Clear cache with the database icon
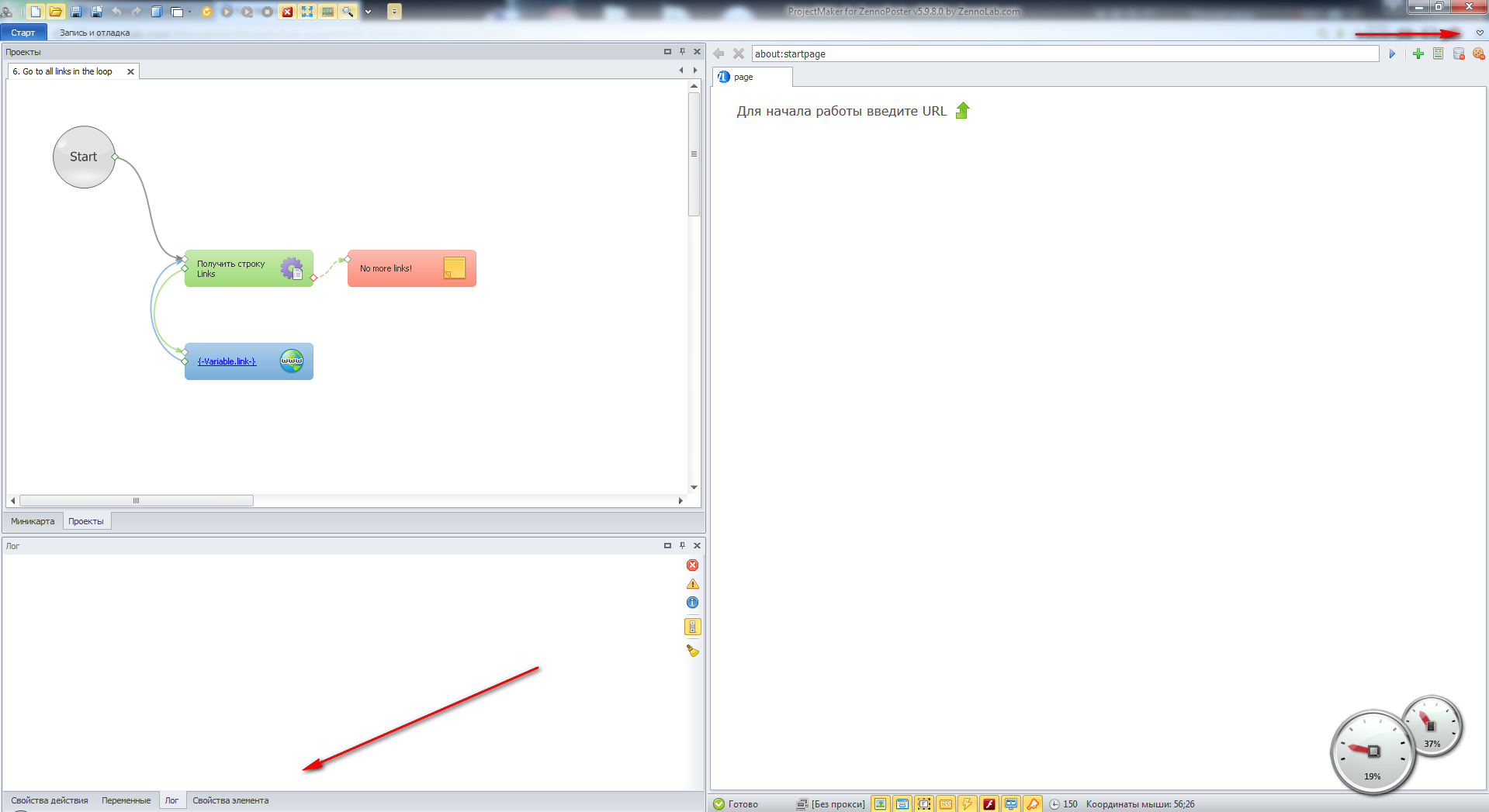The height and width of the screenshot is (812, 1489). tap(1459, 54)
